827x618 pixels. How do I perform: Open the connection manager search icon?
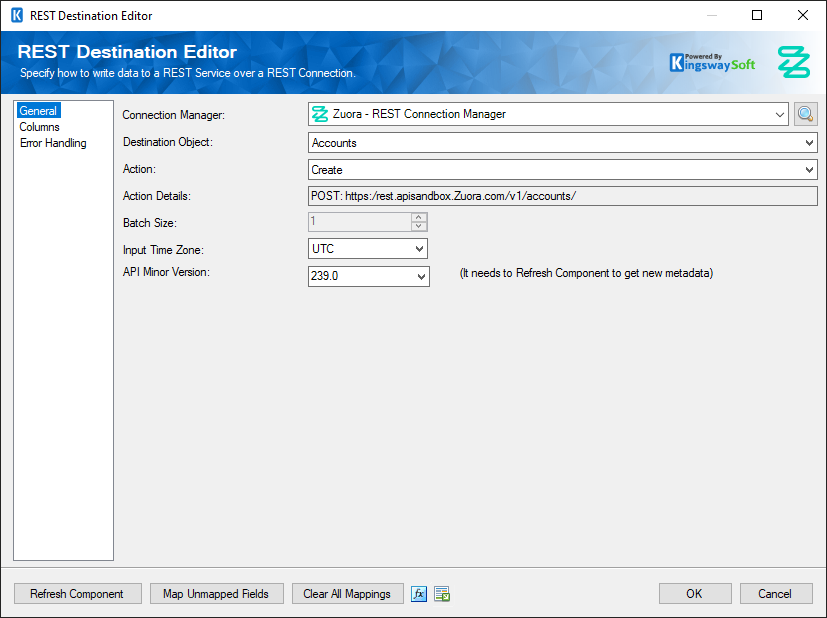[x=805, y=114]
